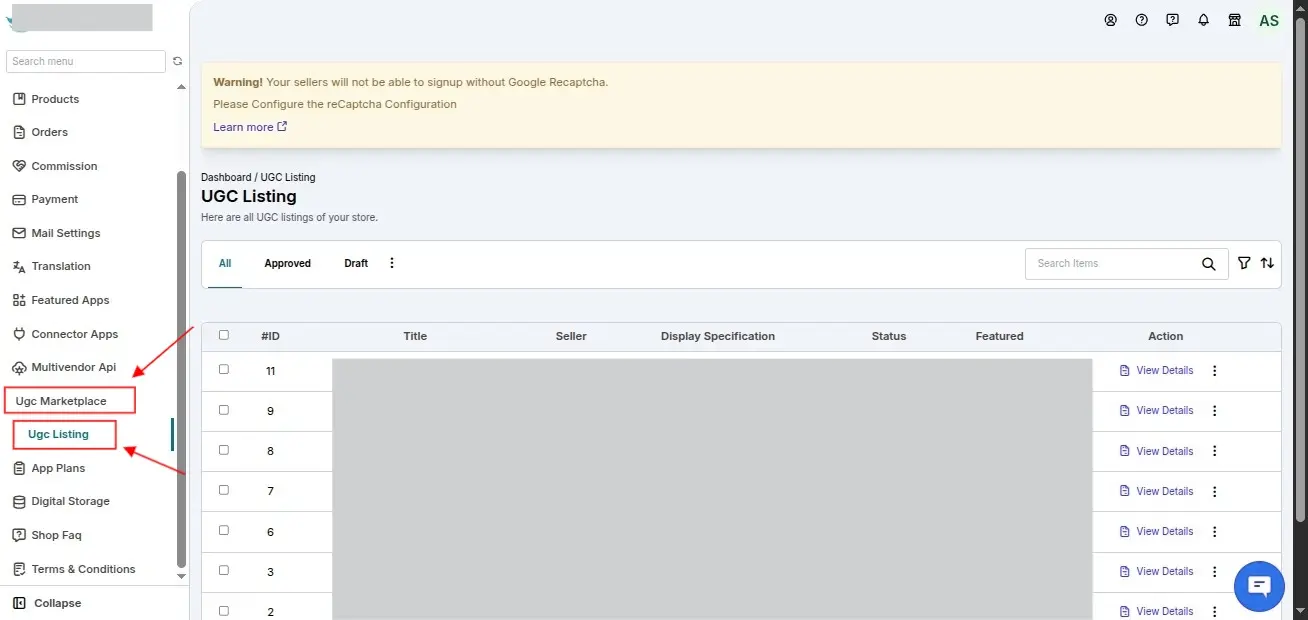Image resolution: width=1308 pixels, height=620 pixels.
Task: View Details for row ID 11
Action: tap(1156, 370)
